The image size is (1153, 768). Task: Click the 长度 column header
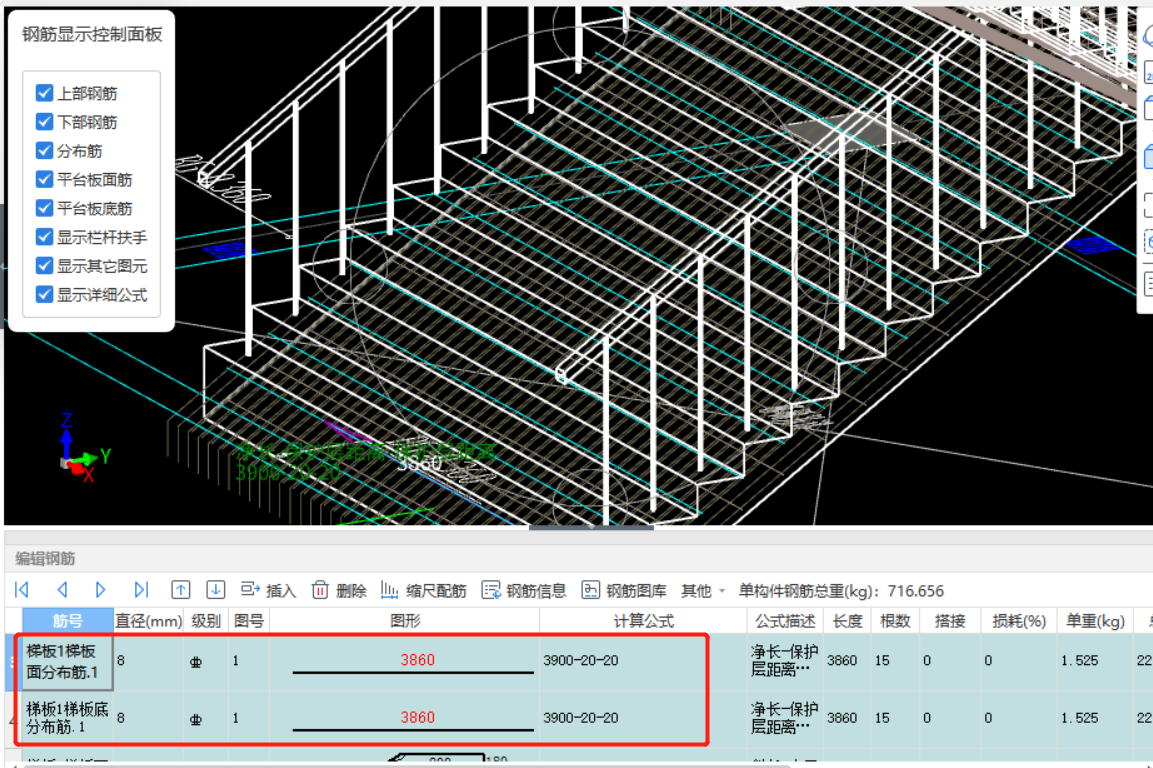[x=847, y=621]
